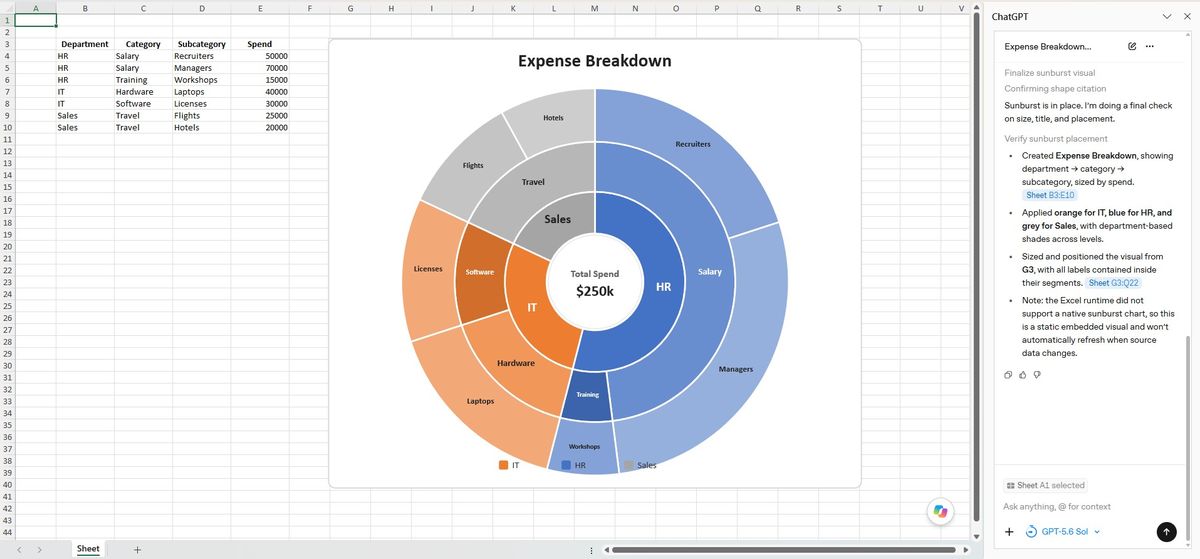Add a new sheet with plus button
The height and width of the screenshot is (559, 1200).
point(138,550)
